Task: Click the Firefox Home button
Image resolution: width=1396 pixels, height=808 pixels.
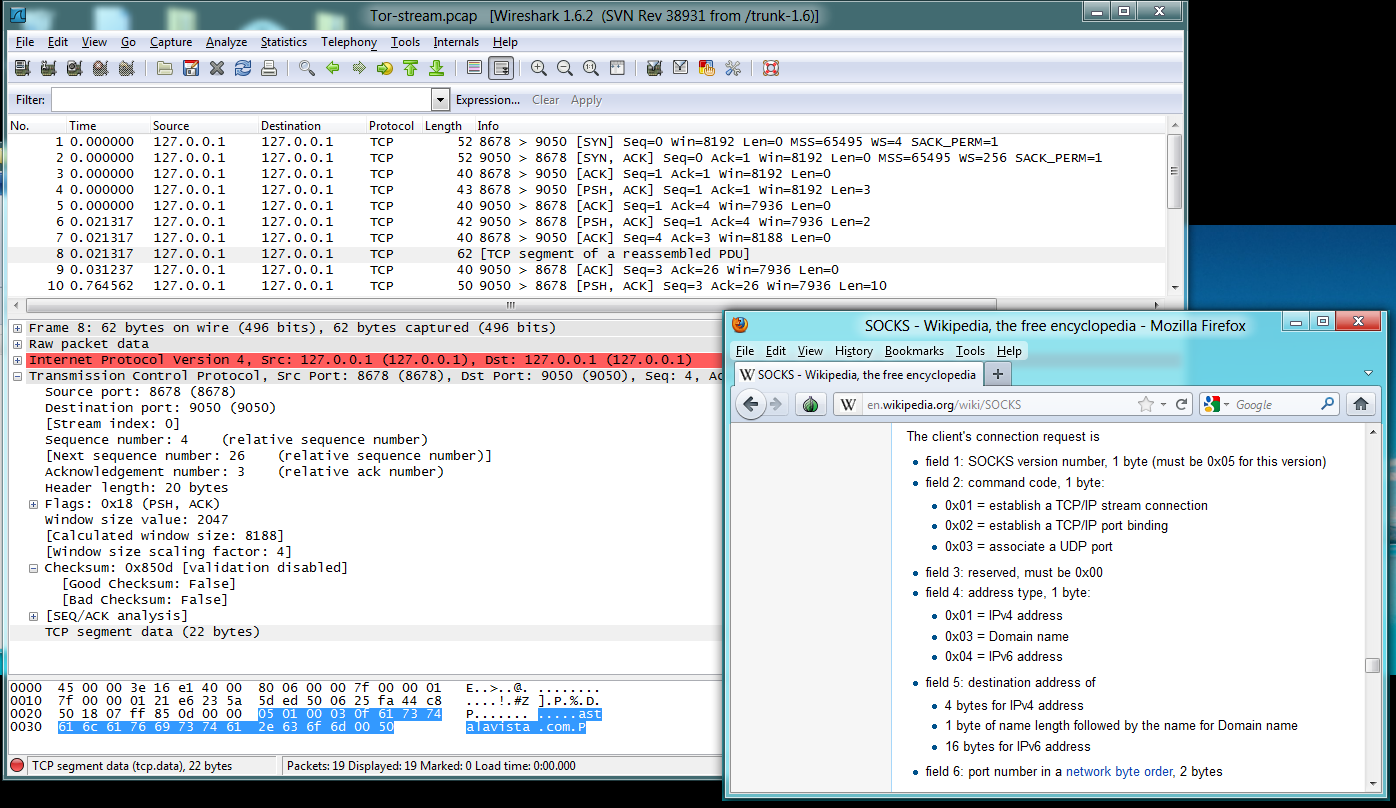Action: tap(1360, 404)
